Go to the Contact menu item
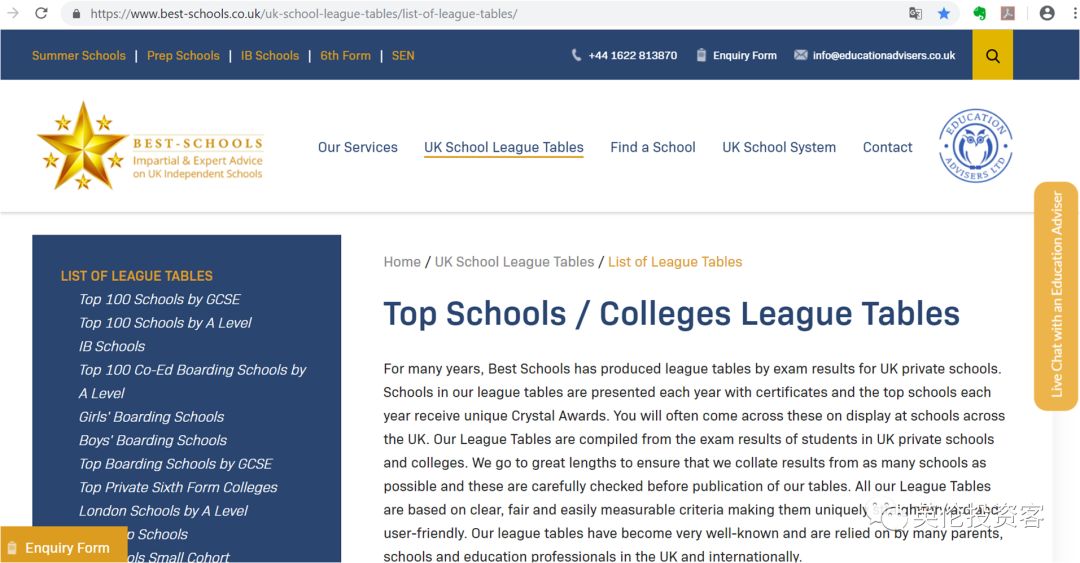The height and width of the screenshot is (563, 1080). point(887,147)
